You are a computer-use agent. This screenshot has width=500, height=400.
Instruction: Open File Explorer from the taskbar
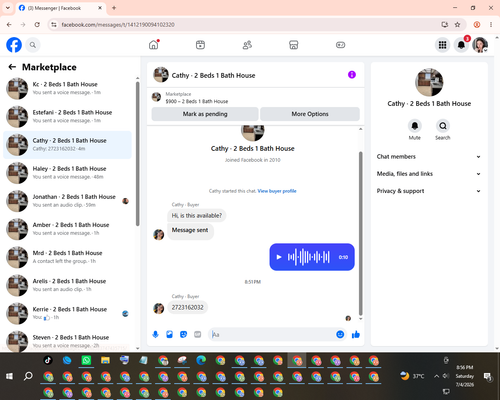pos(105,360)
